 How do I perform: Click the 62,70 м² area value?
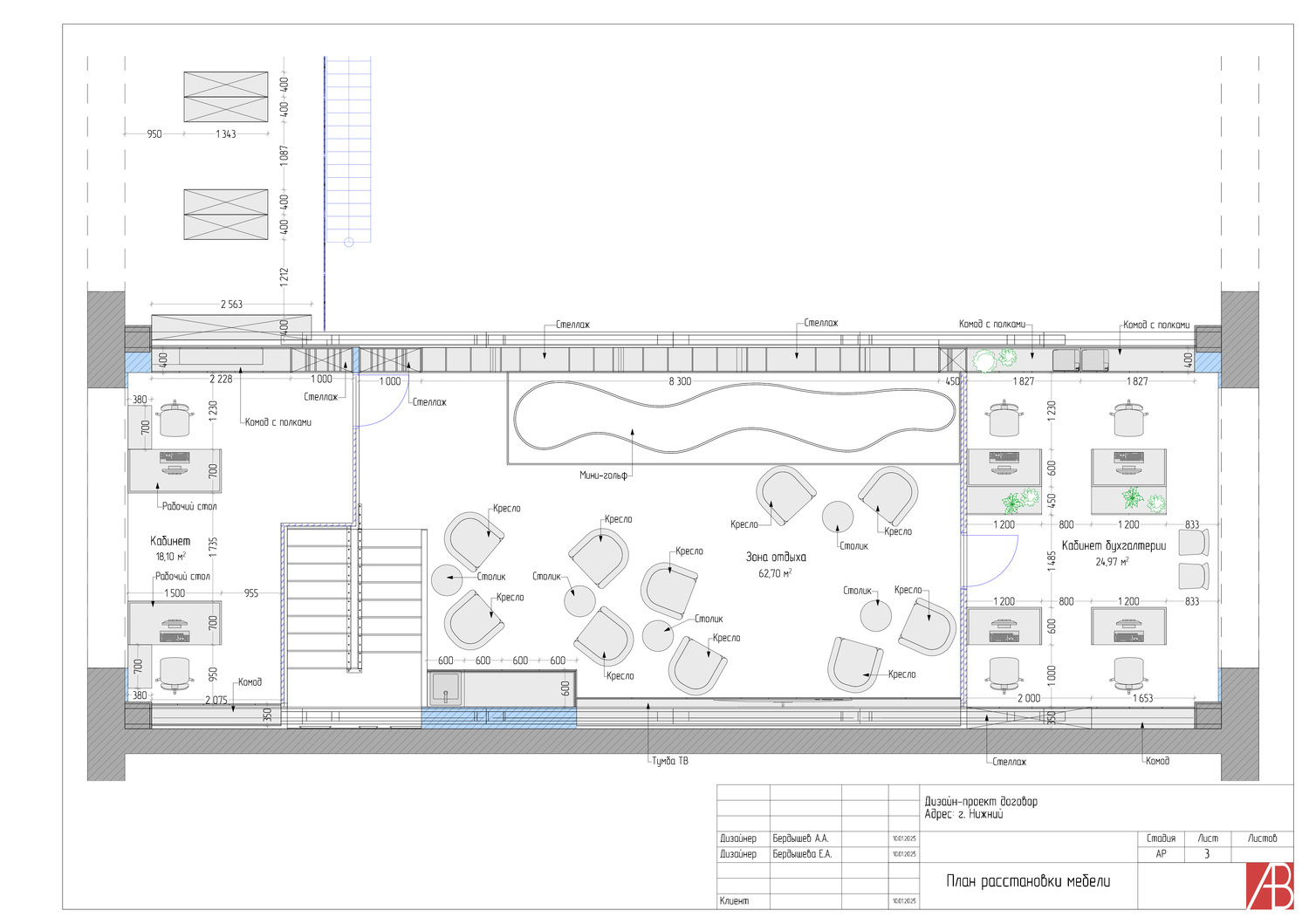pos(775,573)
